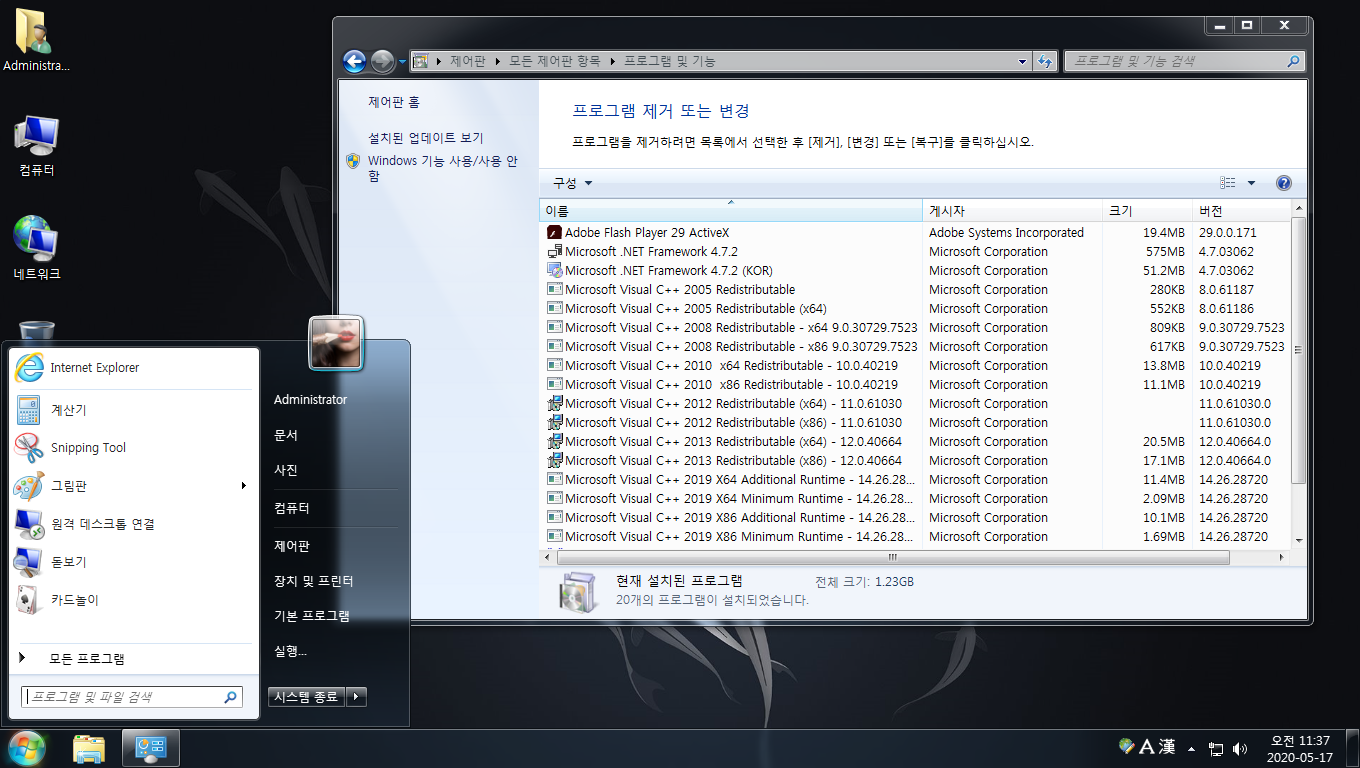Image resolution: width=1360 pixels, height=768 pixels.
Task: Click the Forward arrow in Control Panel
Action: [382, 61]
